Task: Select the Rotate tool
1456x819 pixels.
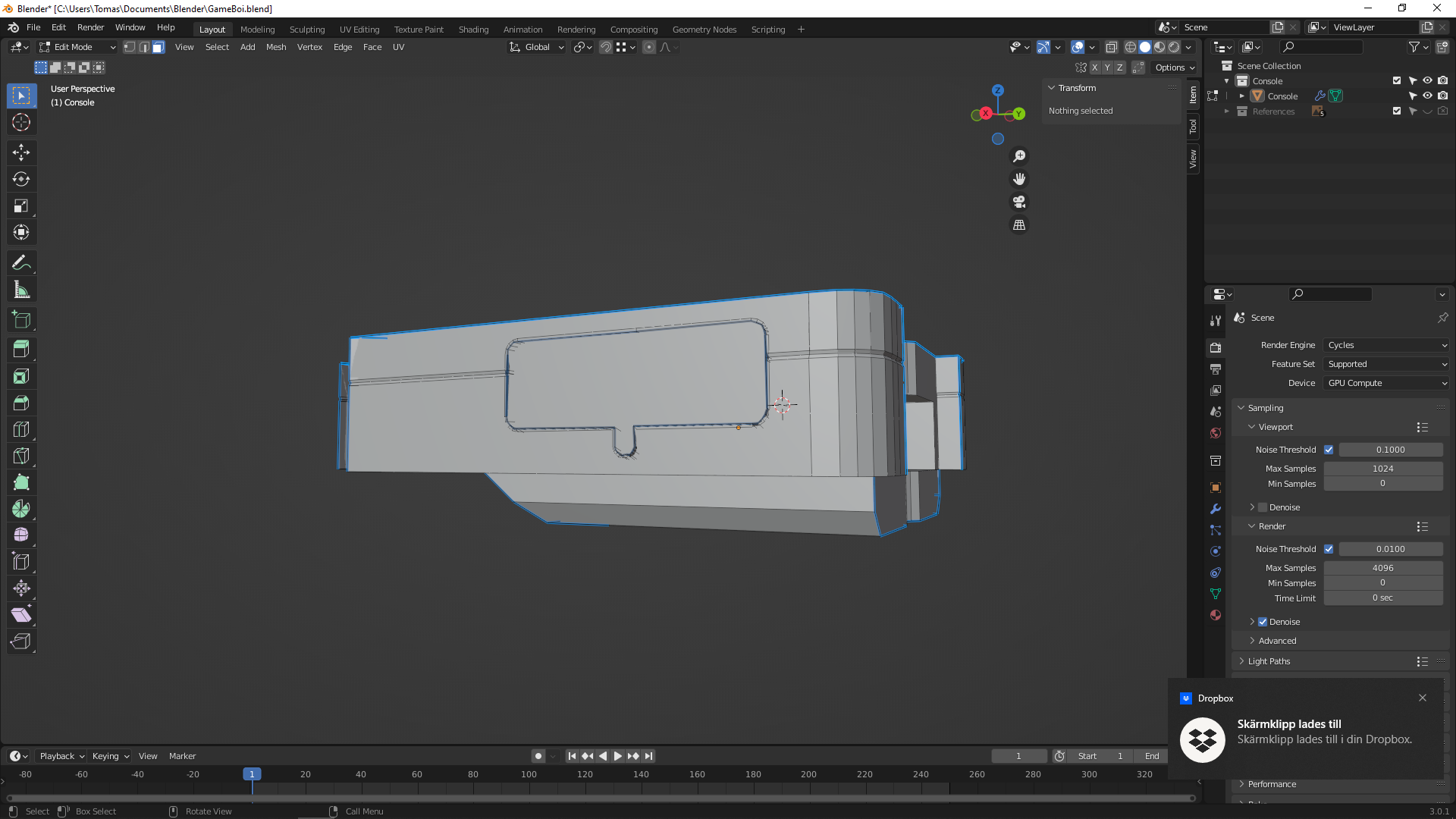Action: (x=21, y=179)
